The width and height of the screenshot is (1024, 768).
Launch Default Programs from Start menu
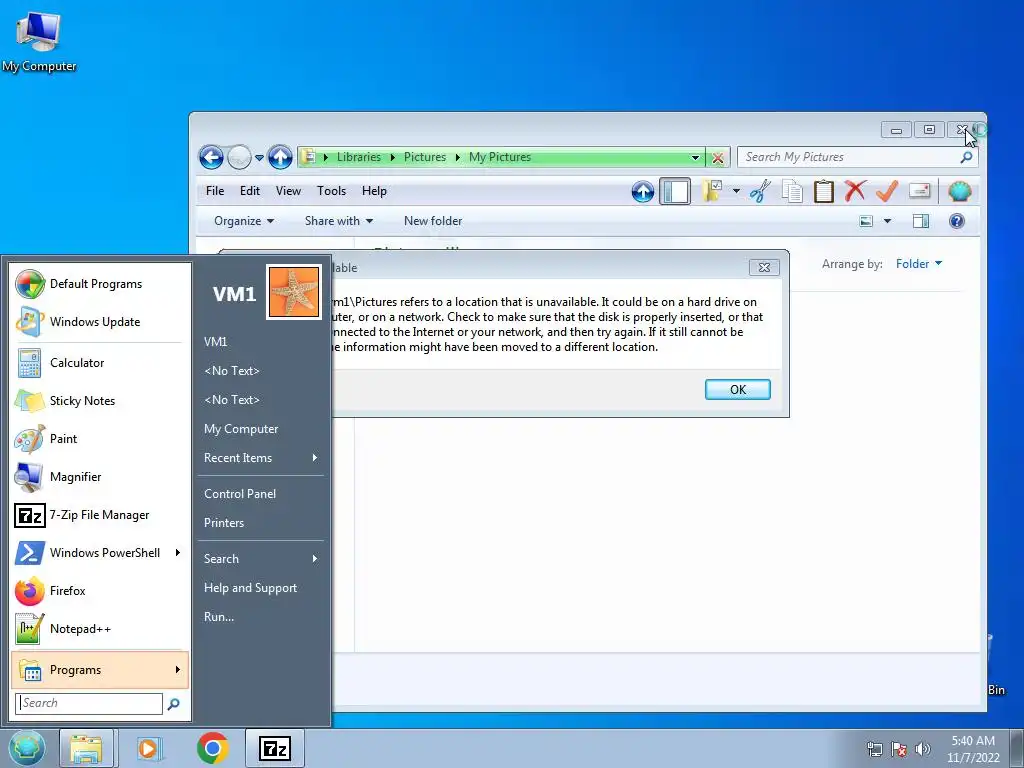(x=99, y=284)
